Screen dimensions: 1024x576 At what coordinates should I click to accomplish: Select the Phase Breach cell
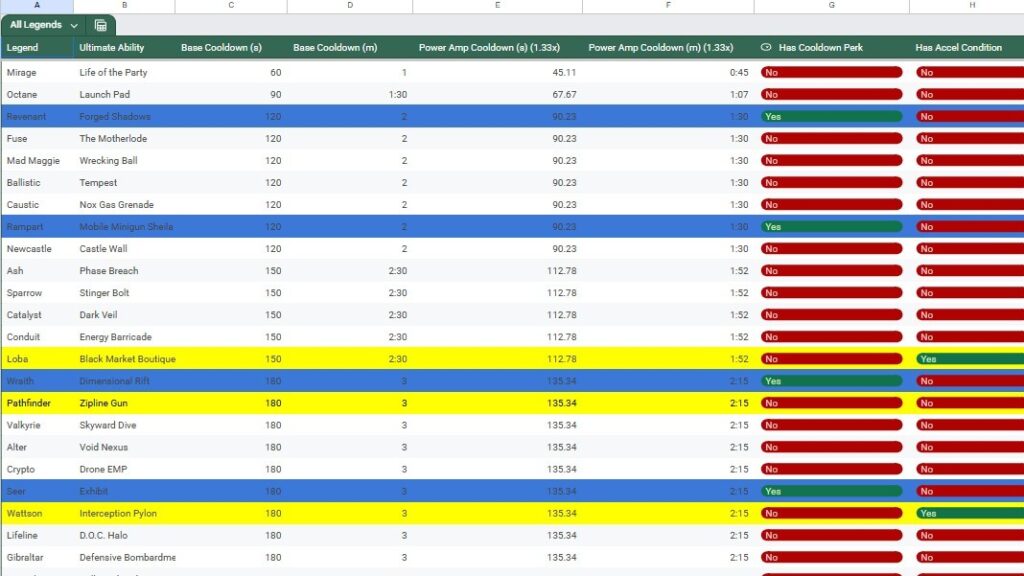(124, 270)
